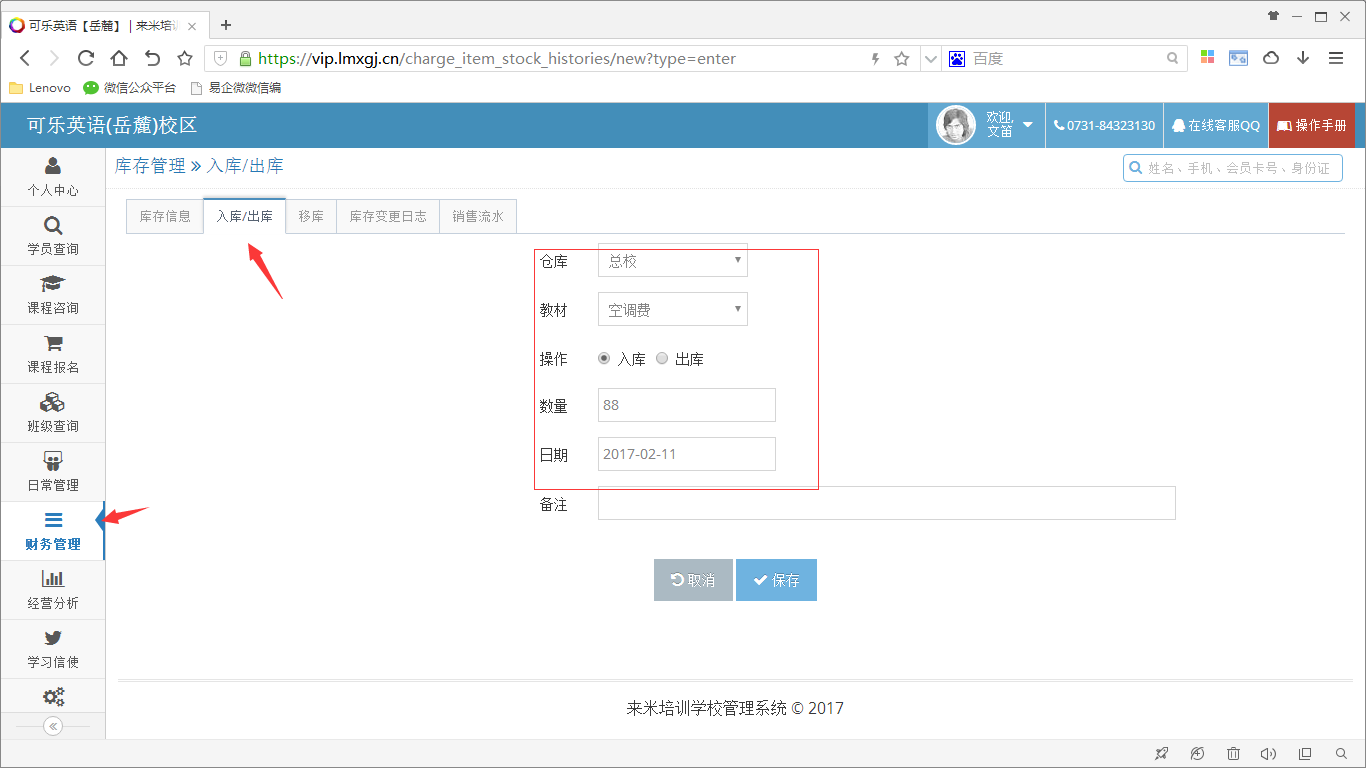Viewport: 1366px width, 768px height.
Task: Open the settings gears at sidebar bottom
Action: pos(53,696)
